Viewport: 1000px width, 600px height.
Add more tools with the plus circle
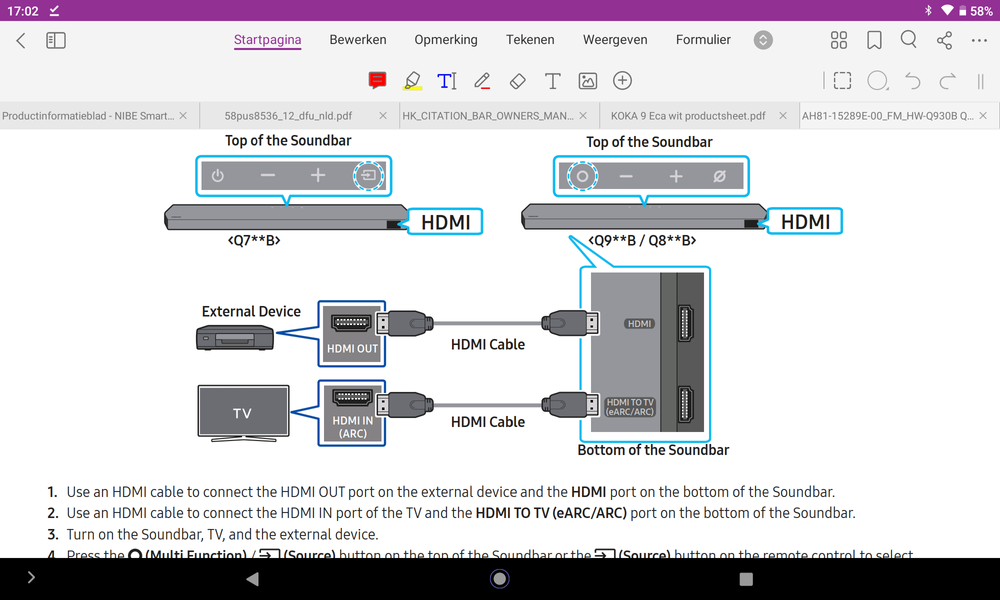pos(622,80)
